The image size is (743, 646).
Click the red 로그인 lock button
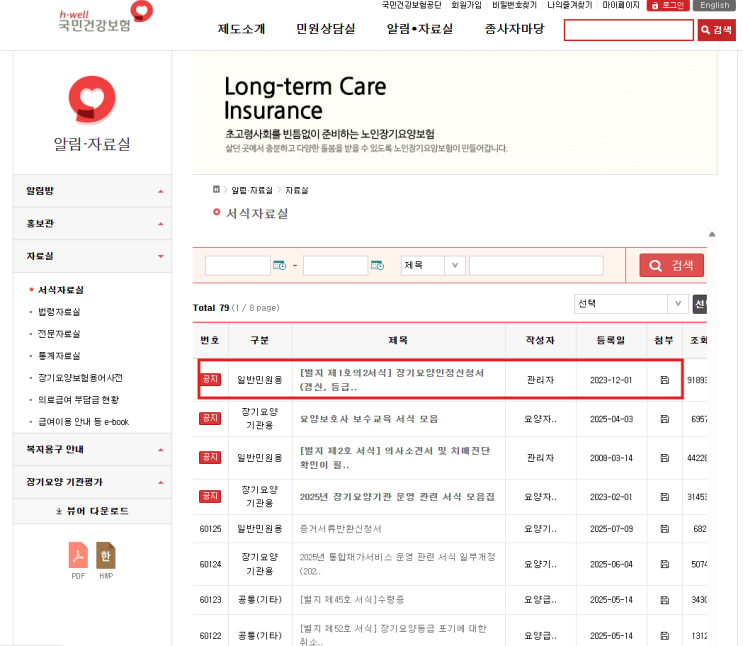tap(668, 5)
